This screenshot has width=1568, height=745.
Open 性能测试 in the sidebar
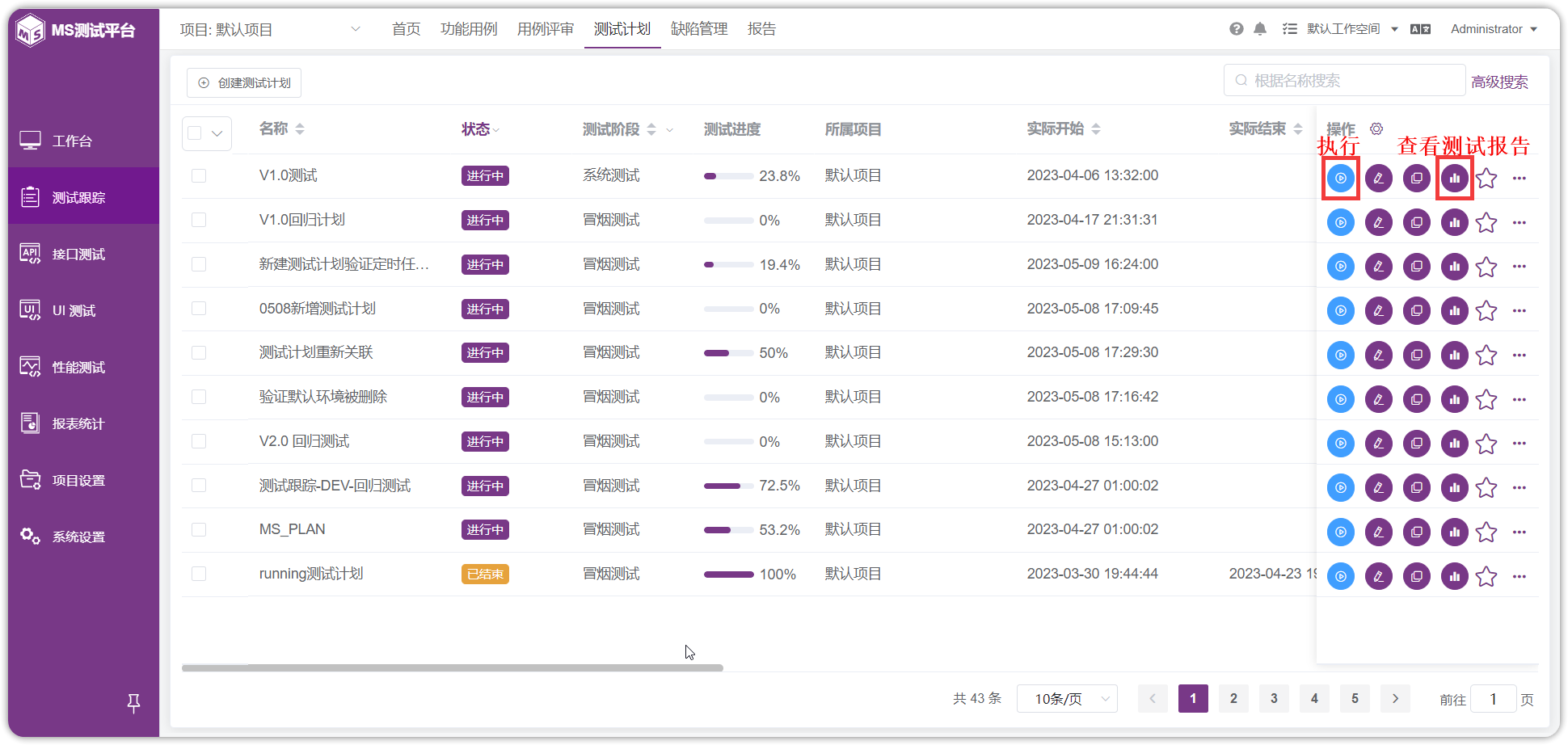84,367
